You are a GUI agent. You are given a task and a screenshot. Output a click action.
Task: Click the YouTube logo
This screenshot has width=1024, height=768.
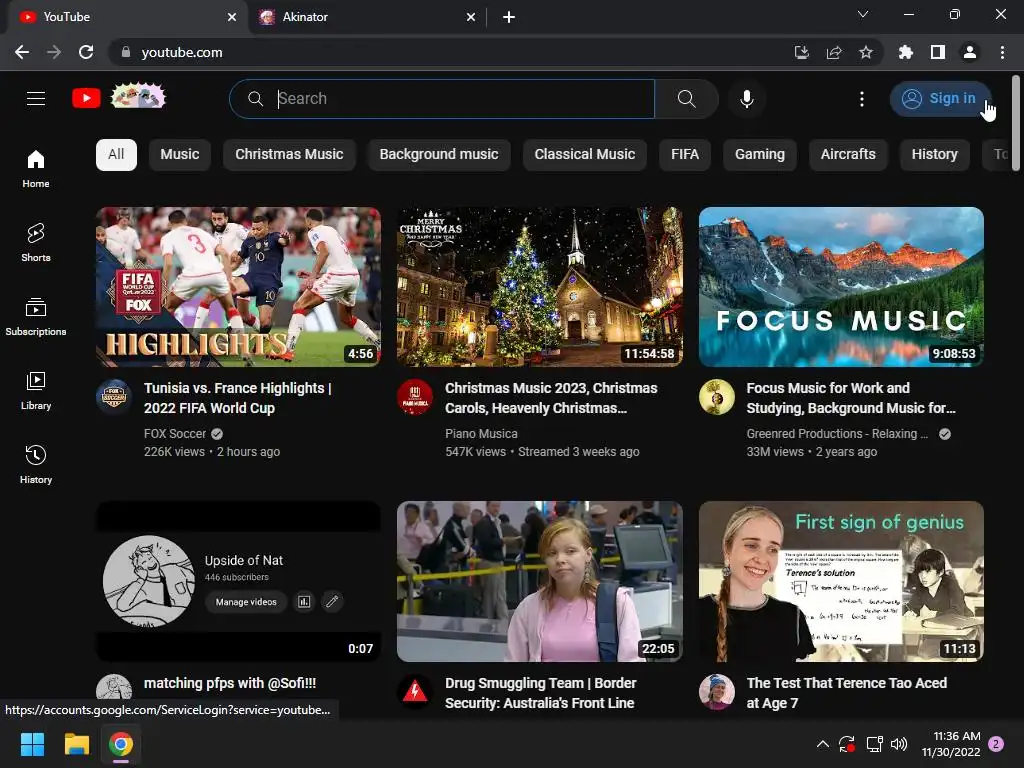coord(86,99)
